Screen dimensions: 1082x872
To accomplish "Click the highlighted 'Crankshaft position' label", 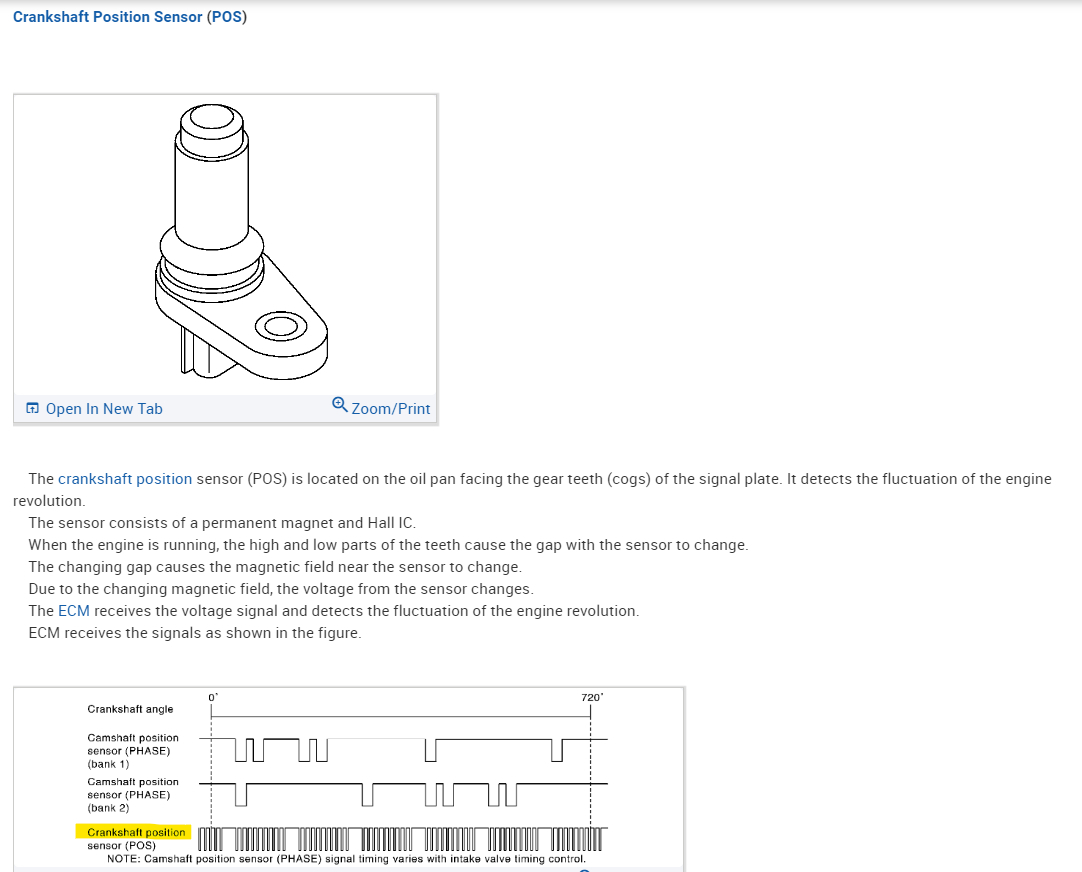I will pyautogui.click(x=134, y=832).
